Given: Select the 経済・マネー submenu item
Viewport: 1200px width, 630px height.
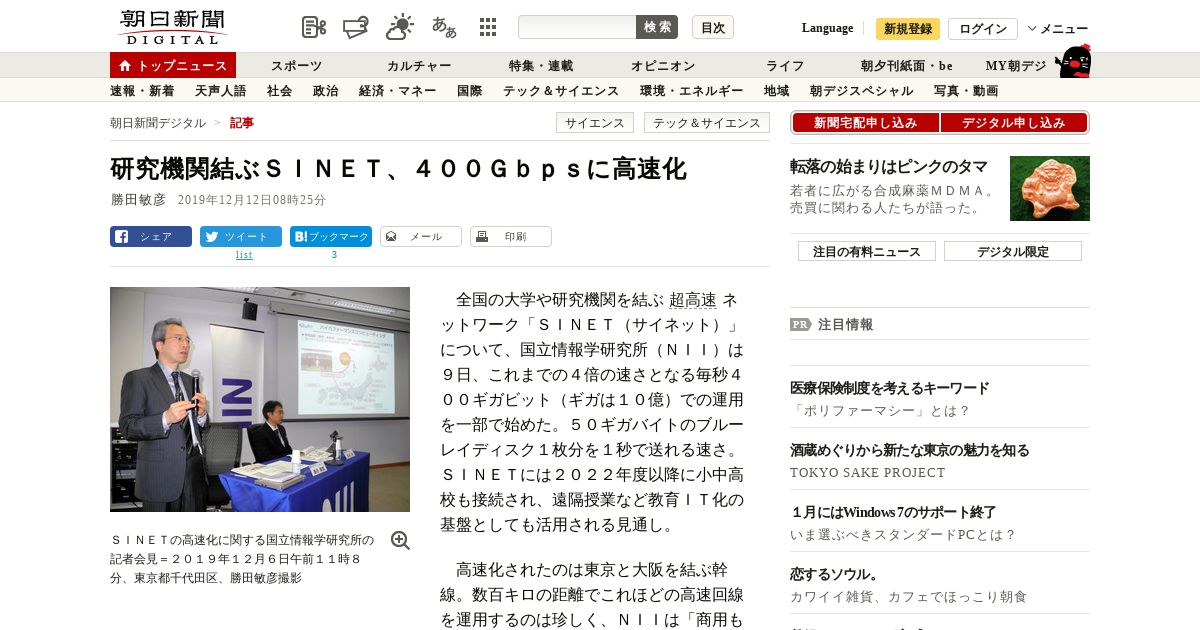Looking at the screenshot, I should (397, 91).
